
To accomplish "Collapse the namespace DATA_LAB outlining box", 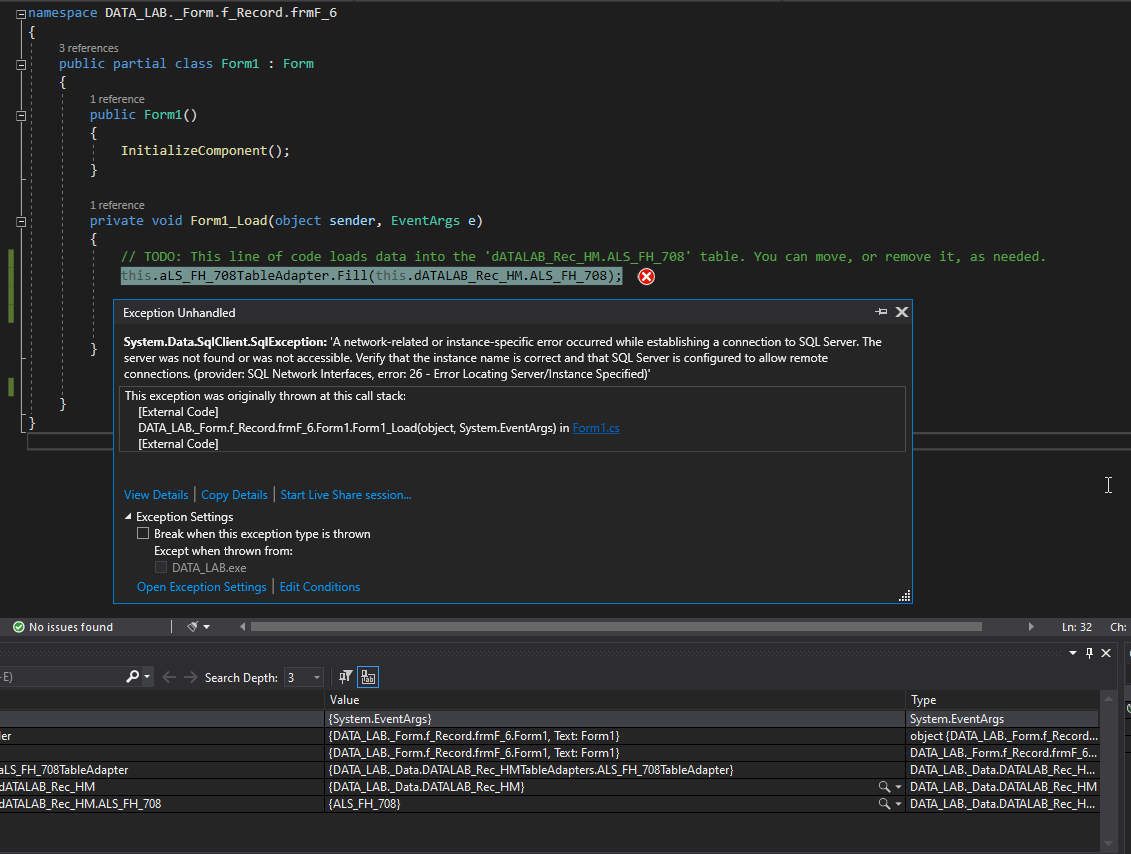I will (x=21, y=14).
